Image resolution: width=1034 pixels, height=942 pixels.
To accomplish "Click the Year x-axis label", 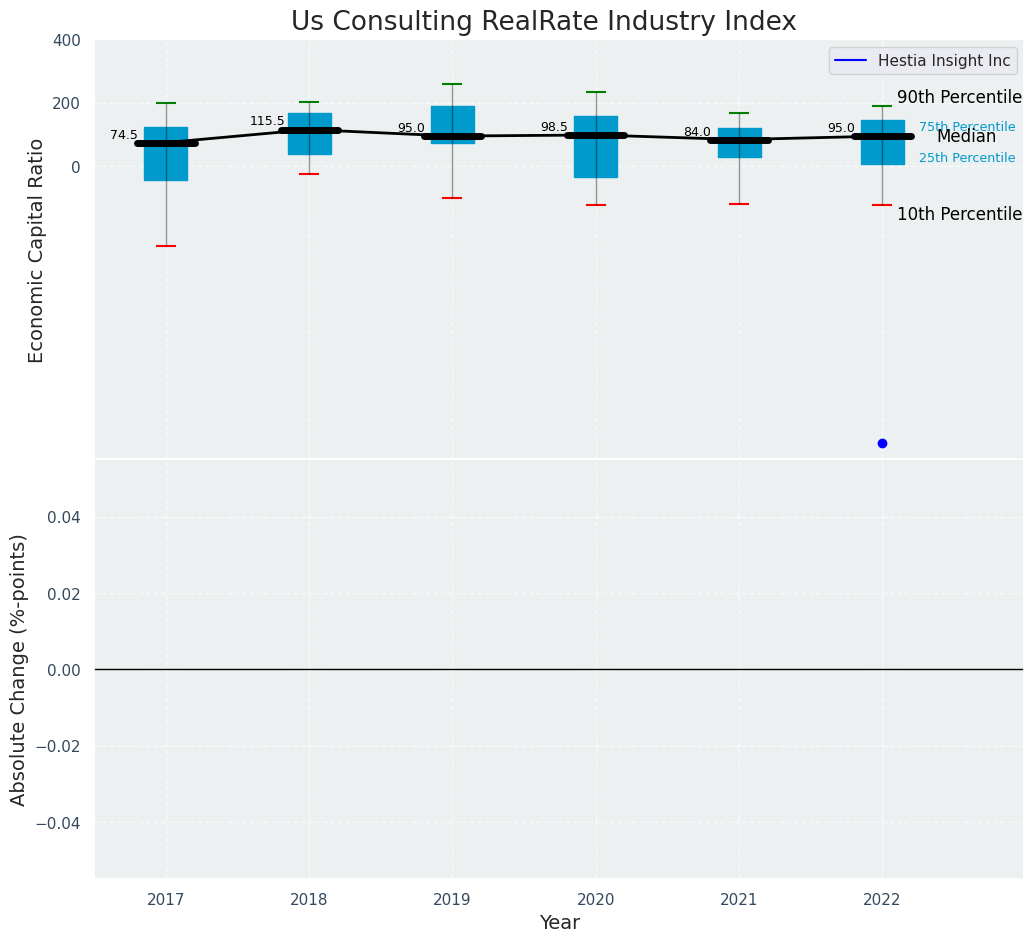I will coord(559,922).
